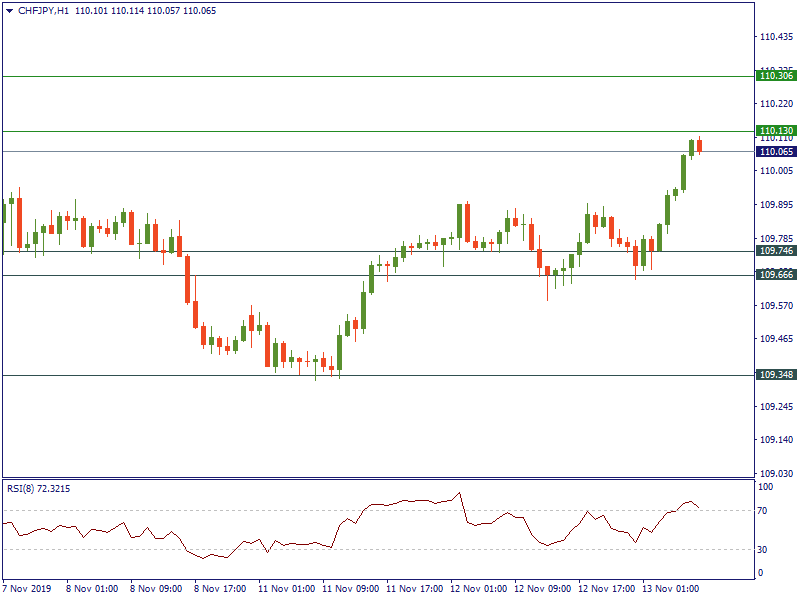Select the green 110.130 price label
The width and height of the screenshot is (800, 600).
coord(777,131)
